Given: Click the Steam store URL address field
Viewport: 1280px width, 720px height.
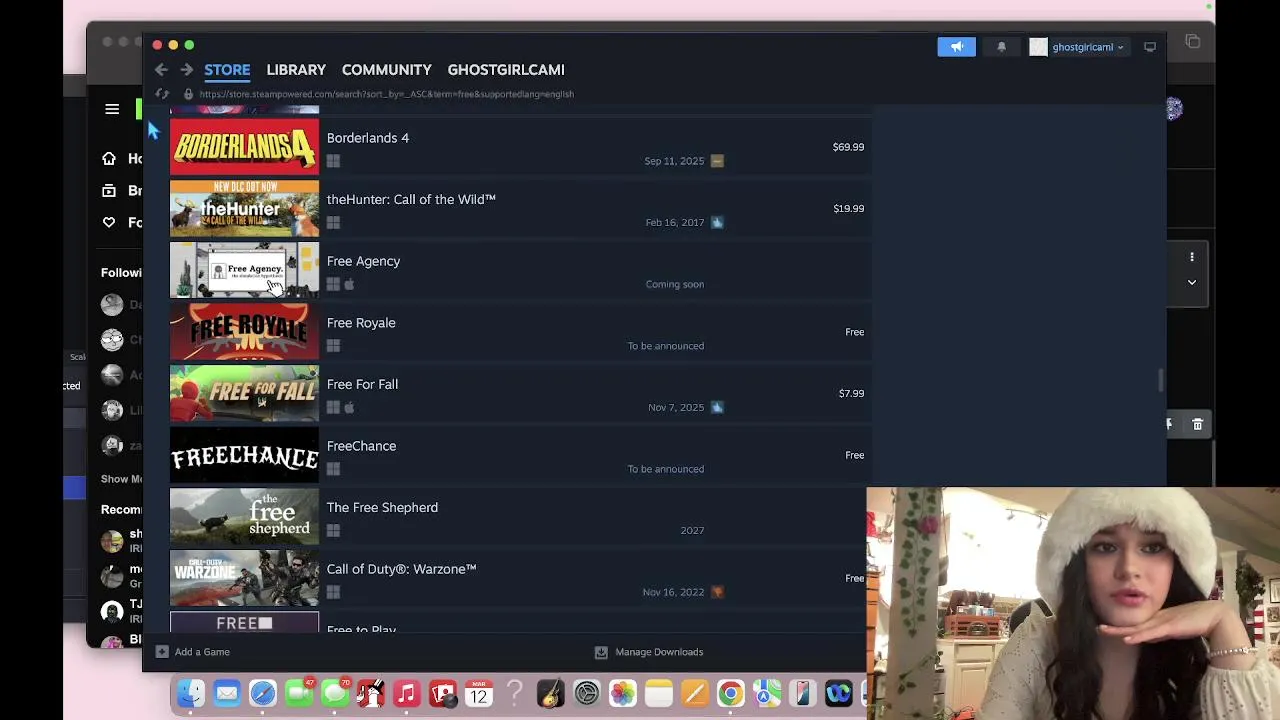Looking at the screenshot, I should [x=386, y=94].
